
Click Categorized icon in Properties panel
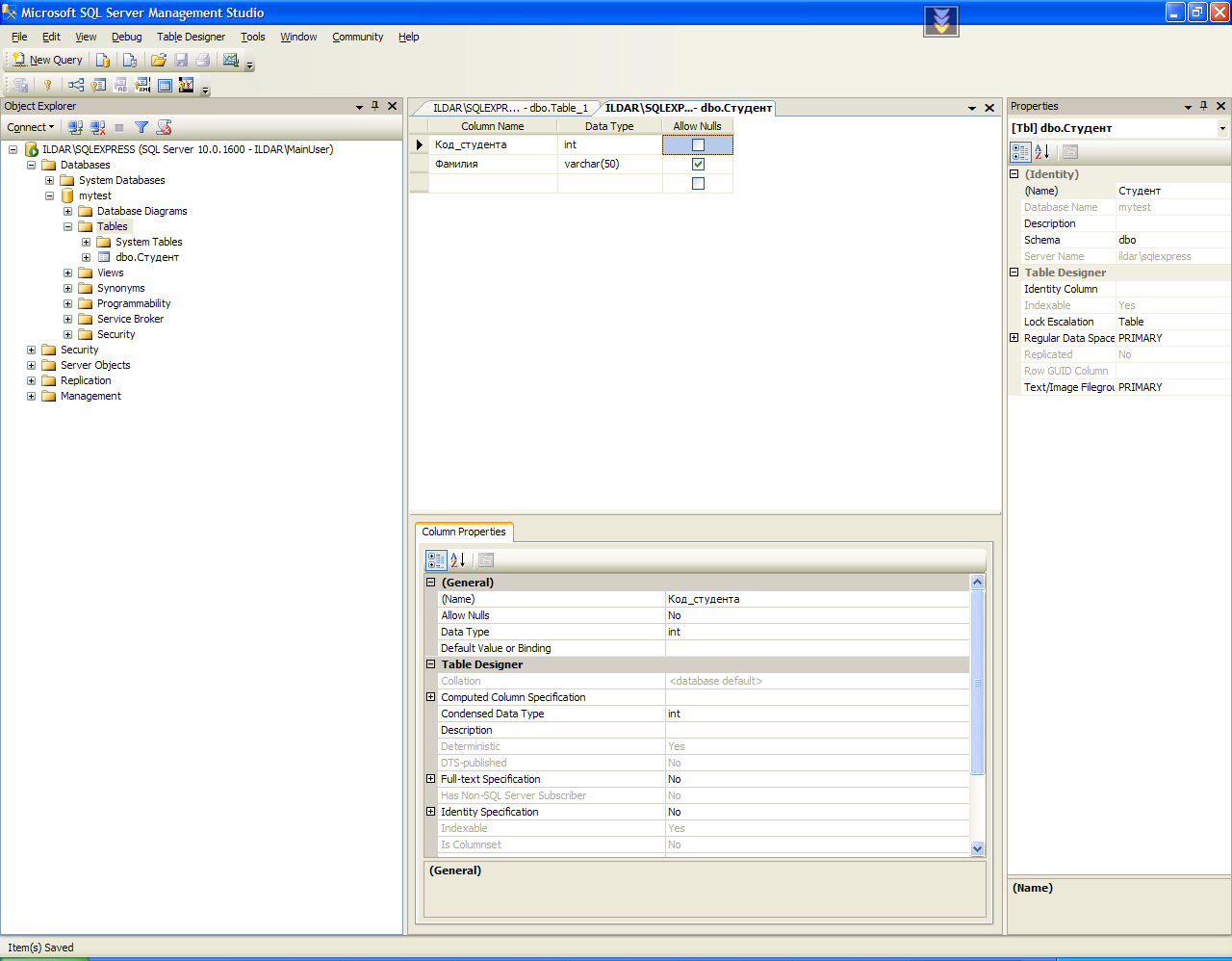(1020, 152)
